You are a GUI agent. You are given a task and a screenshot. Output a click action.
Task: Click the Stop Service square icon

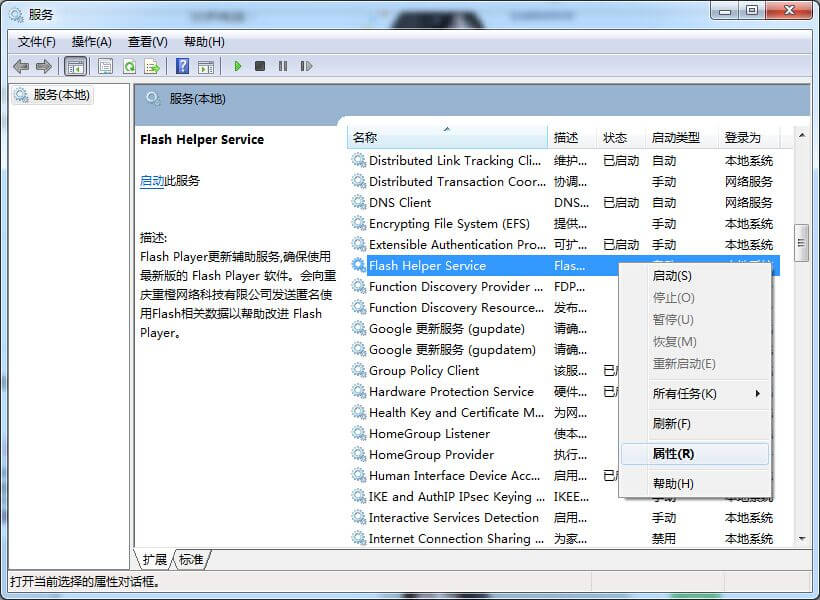260,66
